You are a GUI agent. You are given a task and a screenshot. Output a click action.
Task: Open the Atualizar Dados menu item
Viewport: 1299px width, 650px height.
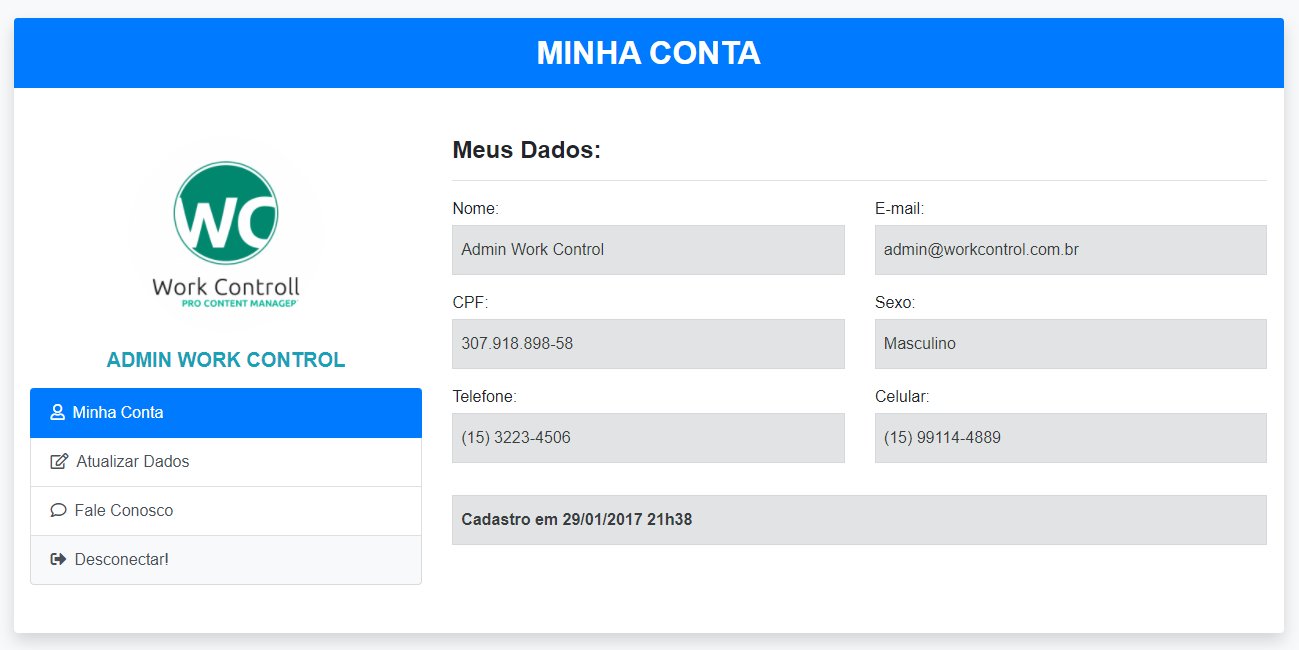tap(226, 462)
